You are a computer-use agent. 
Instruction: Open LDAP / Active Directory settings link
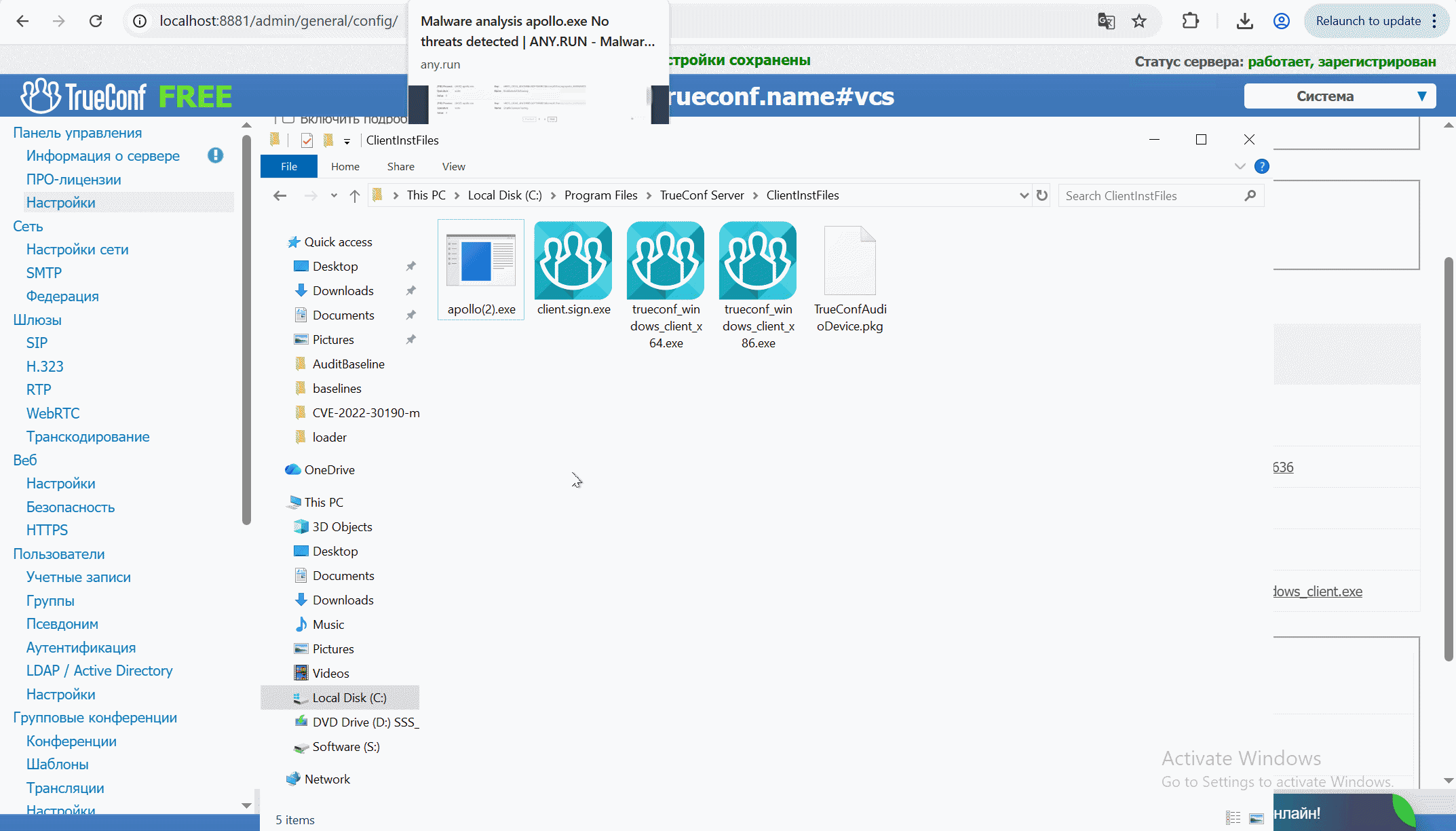[99, 670]
